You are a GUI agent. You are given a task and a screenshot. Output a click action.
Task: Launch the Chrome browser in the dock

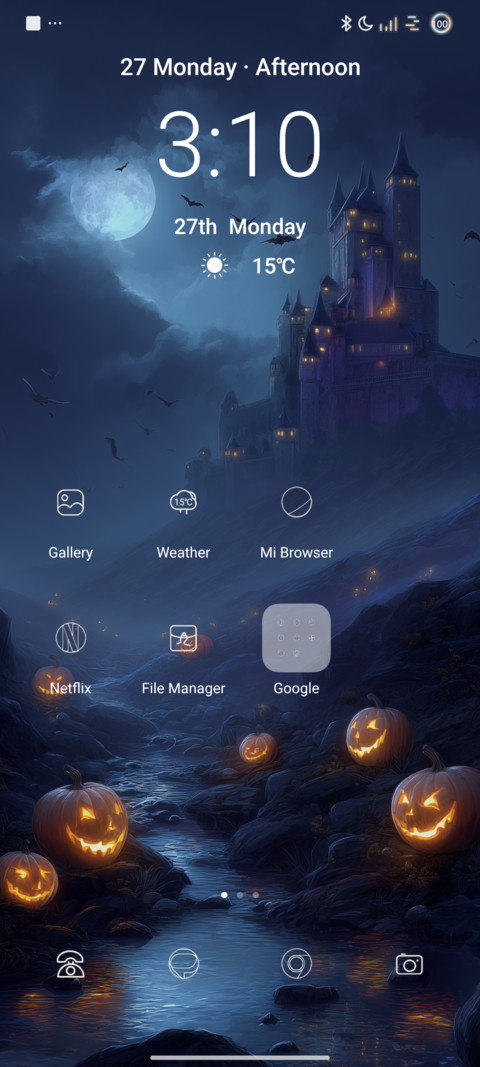[296, 964]
